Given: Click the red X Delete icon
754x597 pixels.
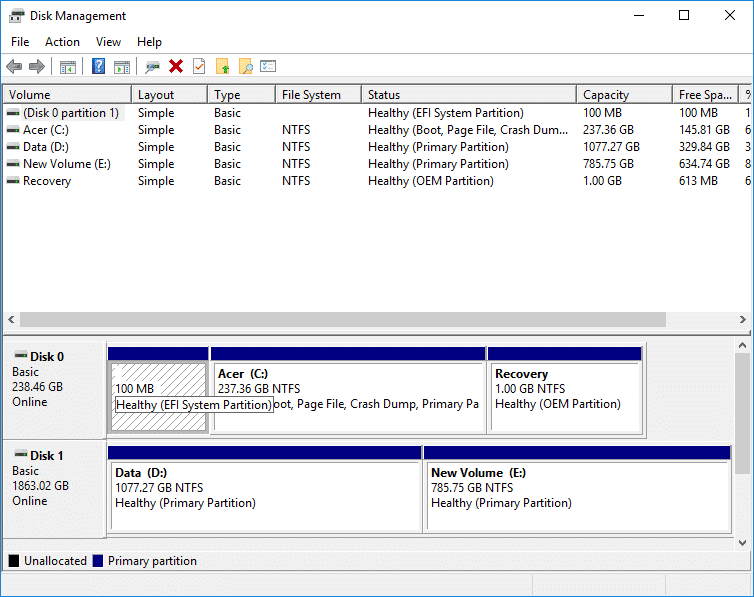Looking at the screenshot, I should pyautogui.click(x=176, y=67).
